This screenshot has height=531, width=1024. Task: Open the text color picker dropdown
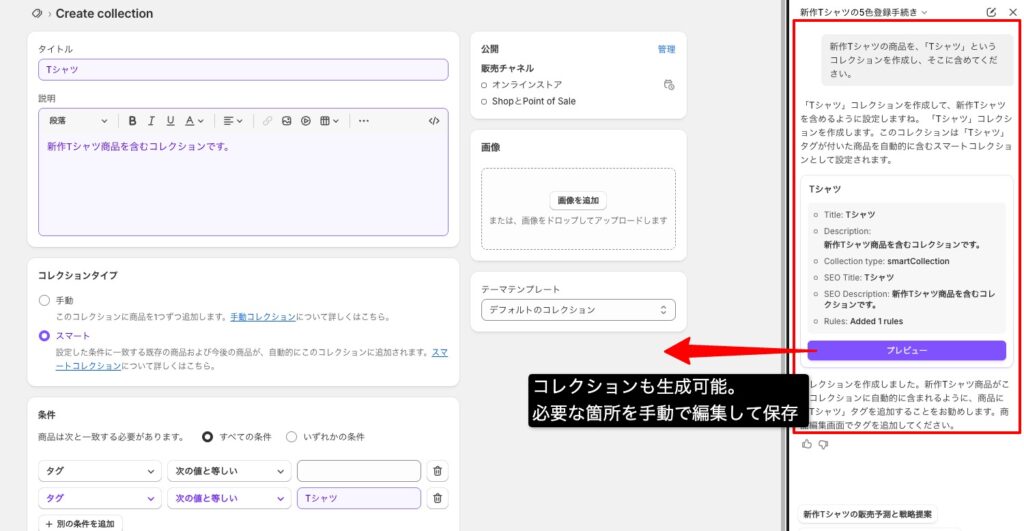[194, 121]
